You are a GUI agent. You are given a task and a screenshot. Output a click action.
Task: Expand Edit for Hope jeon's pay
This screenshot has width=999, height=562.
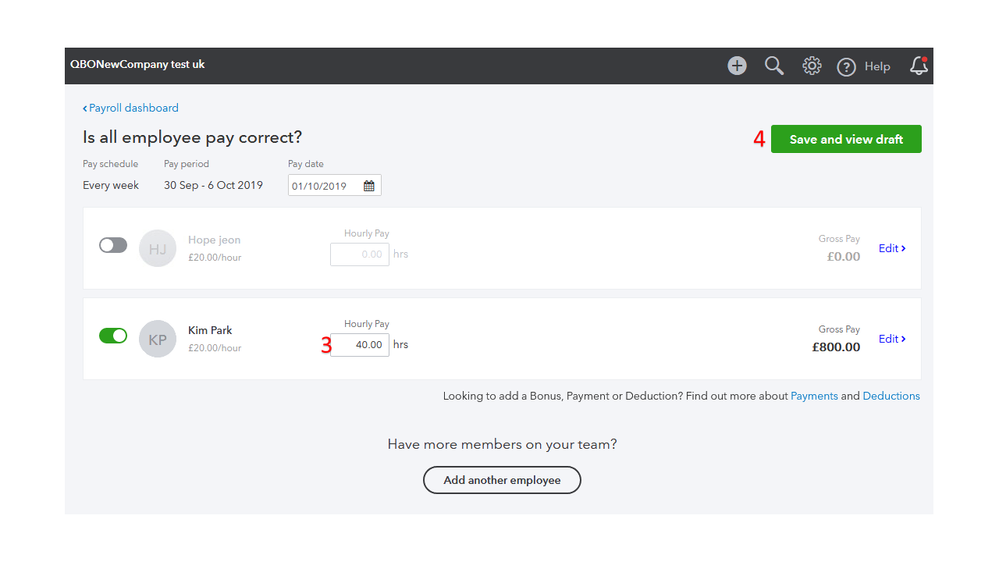pyautogui.click(x=892, y=248)
